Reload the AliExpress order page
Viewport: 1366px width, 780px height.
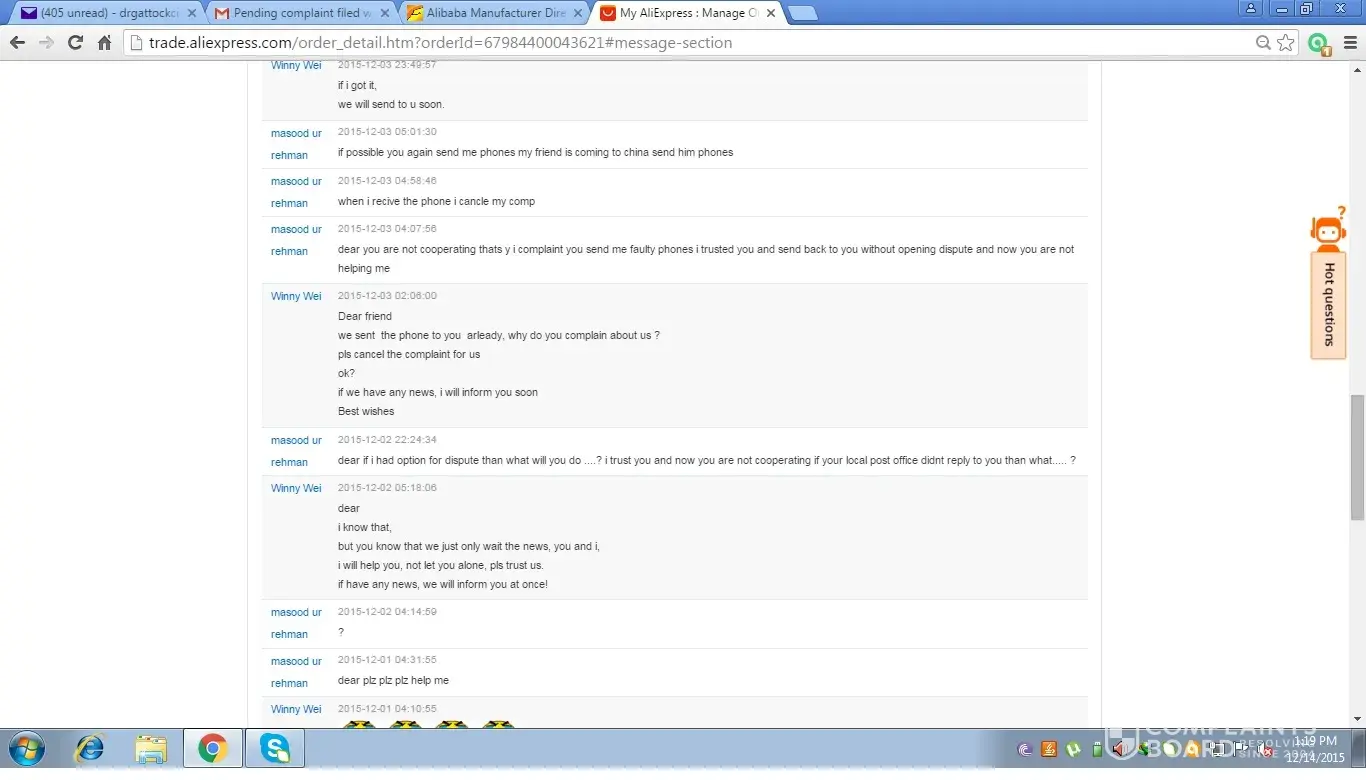point(75,43)
